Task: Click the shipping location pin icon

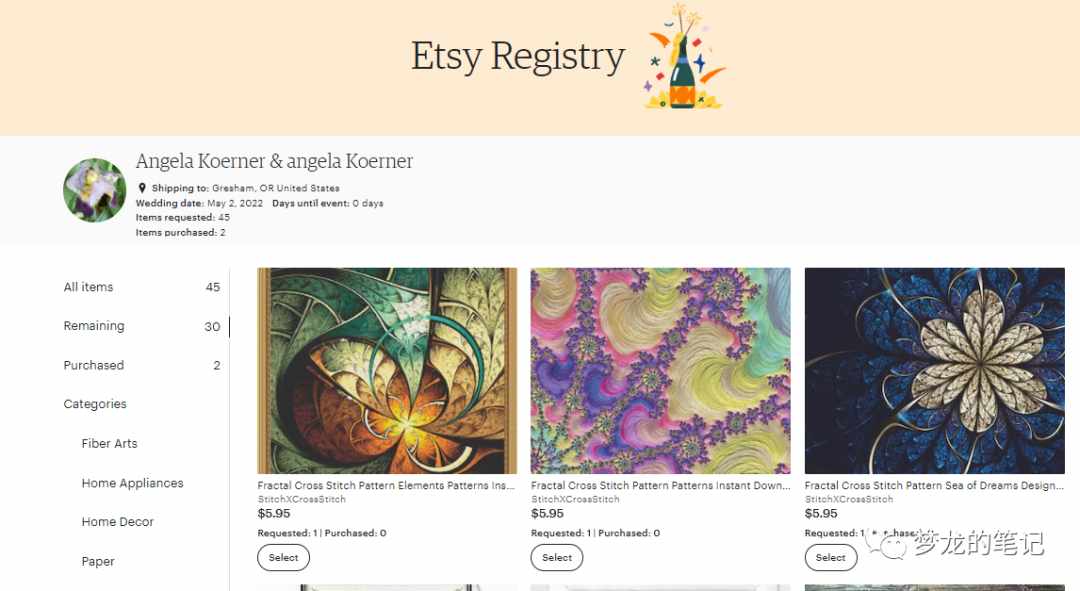Action: tap(142, 187)
